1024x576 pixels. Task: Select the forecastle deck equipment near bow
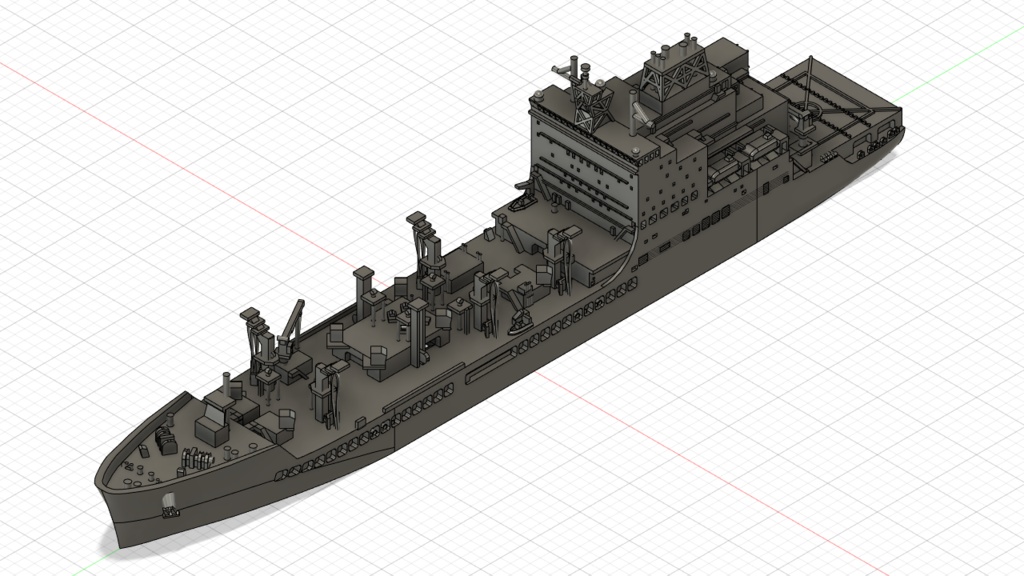(x=165, y=440)
